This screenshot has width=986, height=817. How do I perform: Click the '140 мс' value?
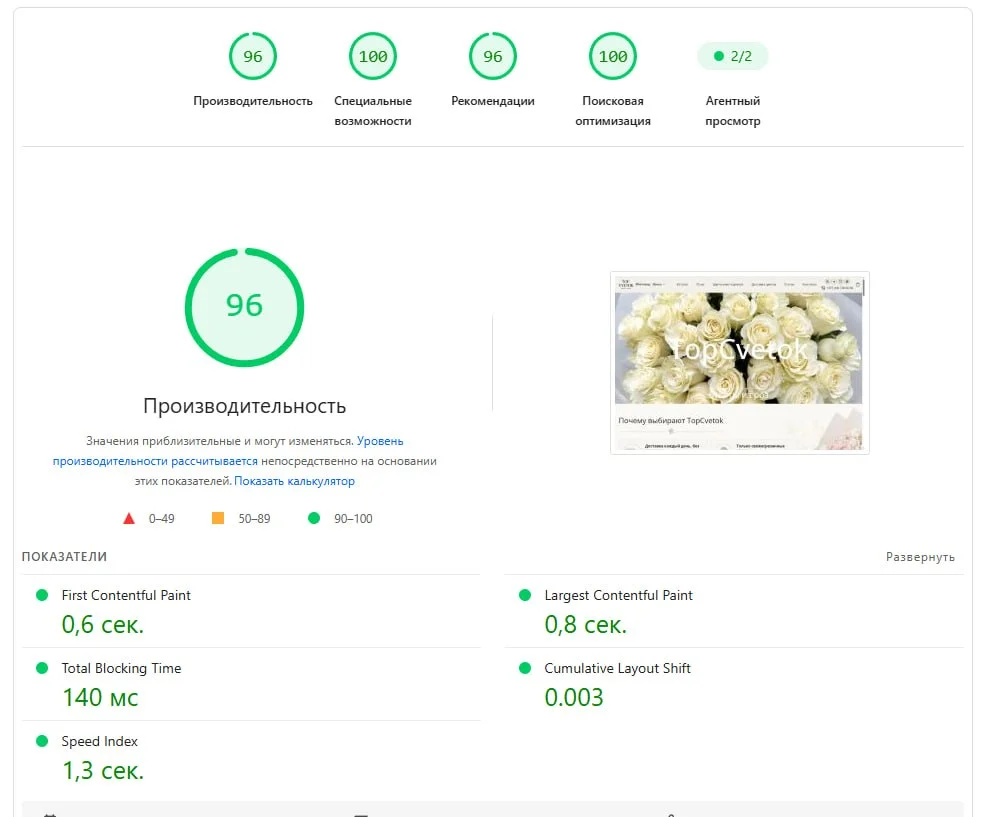(100, 698)
